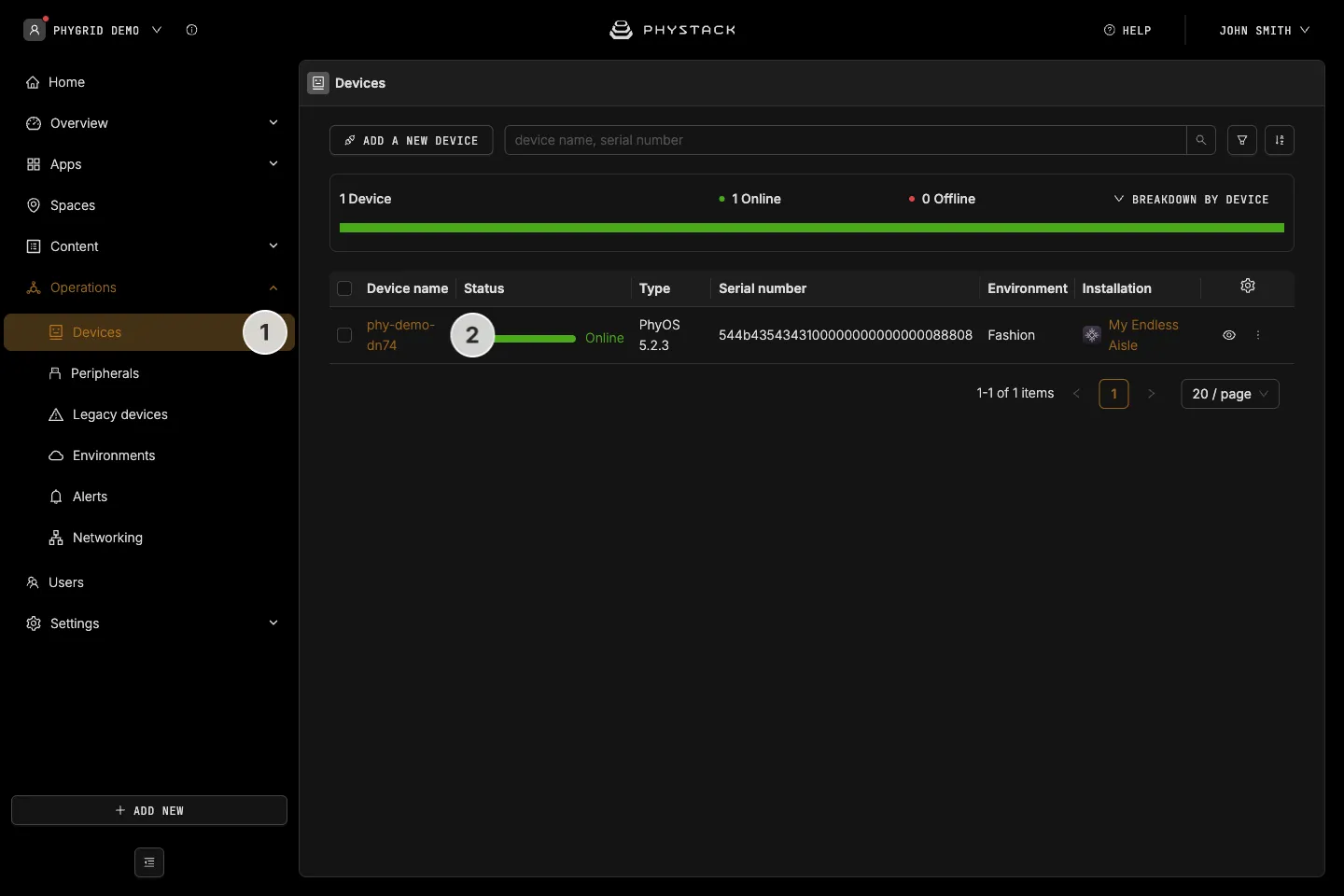This screenshot has width=1344, height=896.
Task: Tick the select-all checkbox in table header
Action: click(344, 288)
